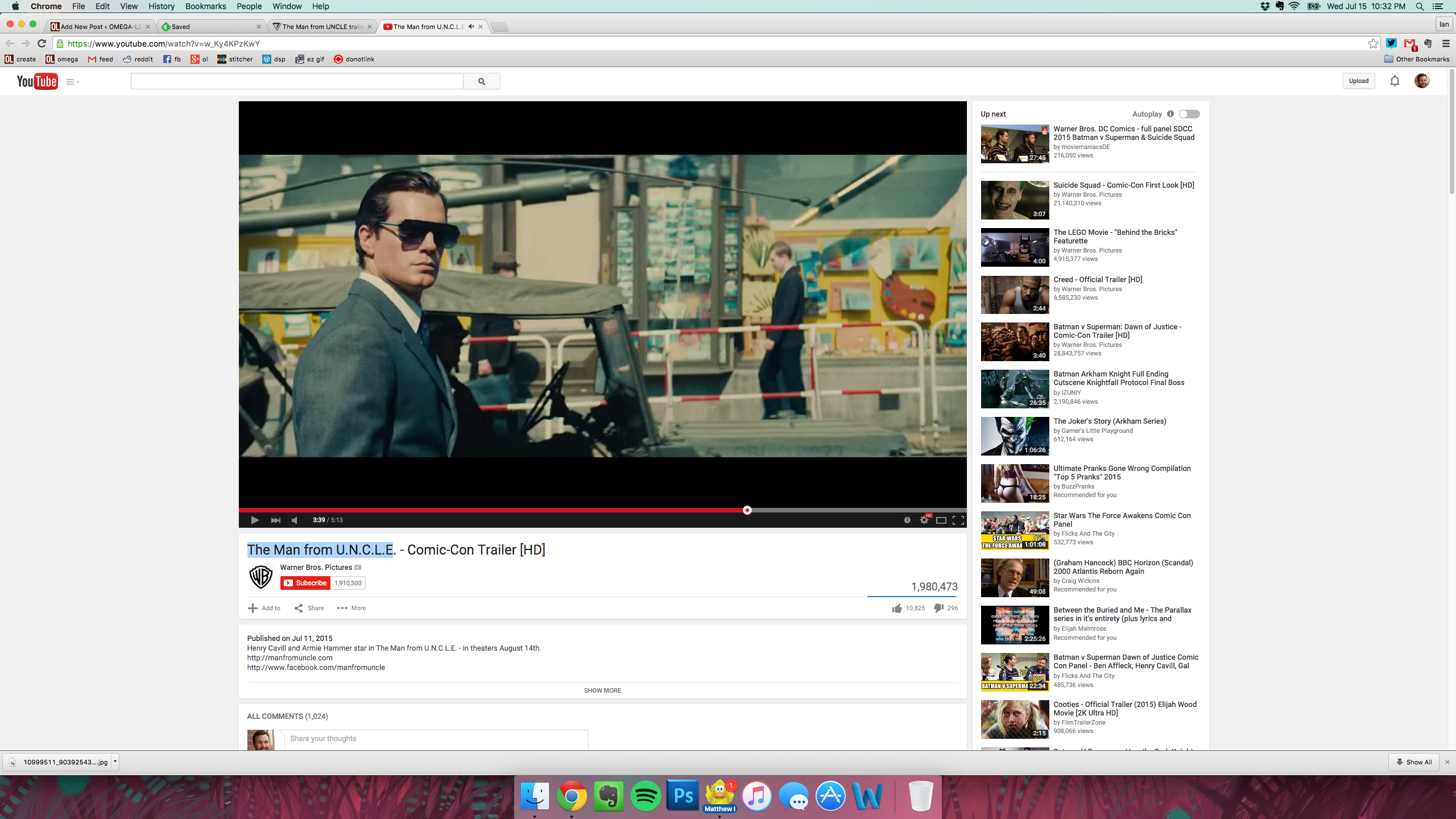Viewport: 1456px width, 819px height.
Task: Open Other Bookmarks folder
Action: tap(1417, 59)
